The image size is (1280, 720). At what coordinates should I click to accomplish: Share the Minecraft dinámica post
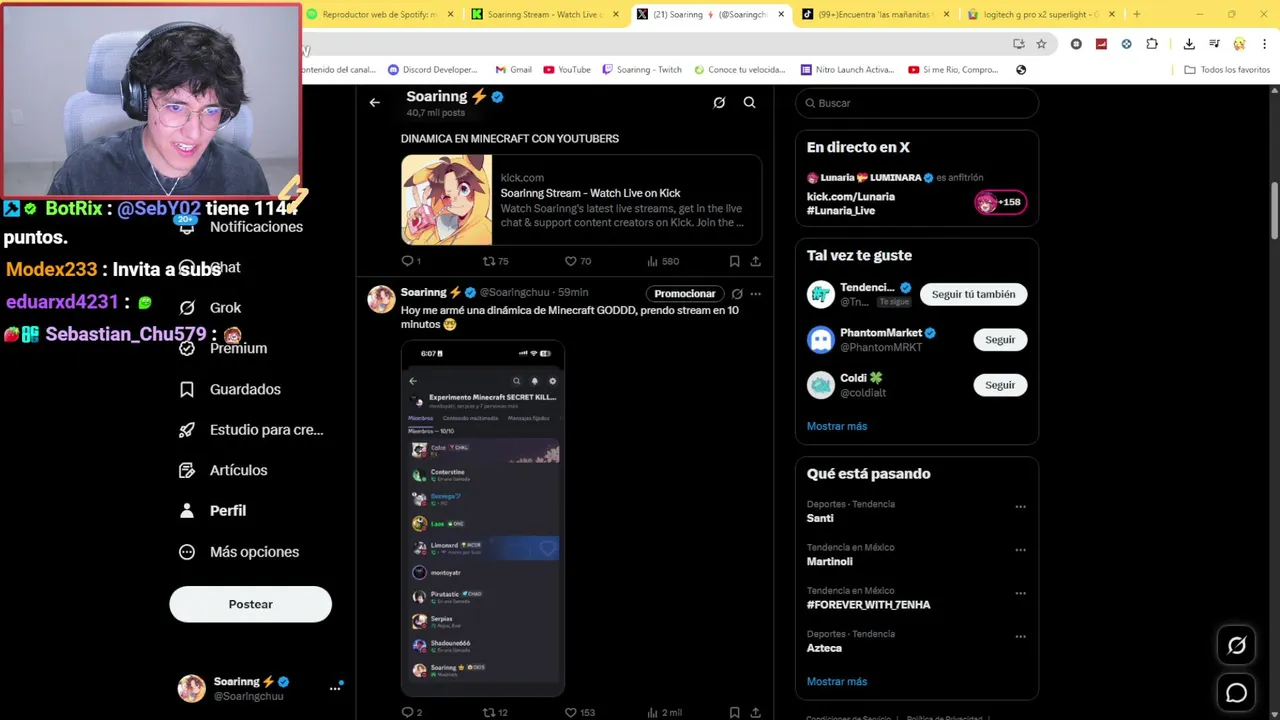point(755,712)
